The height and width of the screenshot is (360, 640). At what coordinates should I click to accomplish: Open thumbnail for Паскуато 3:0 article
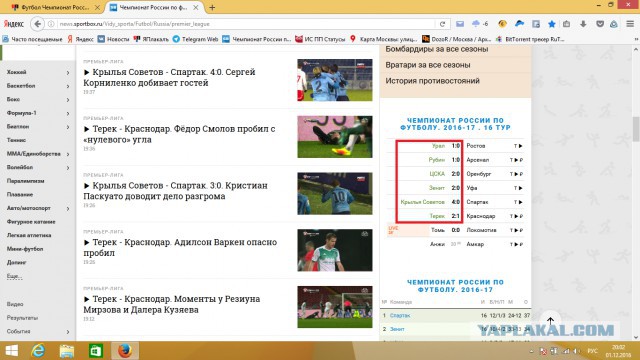(x=335, y=193)
